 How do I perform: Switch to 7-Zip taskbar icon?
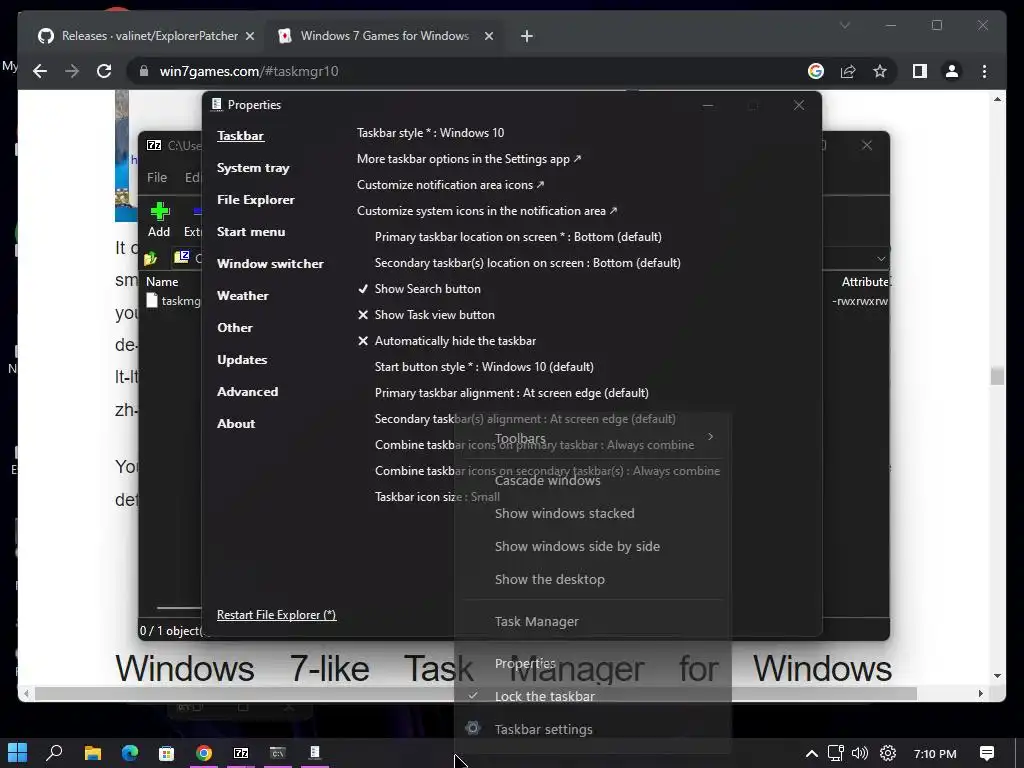241,753
